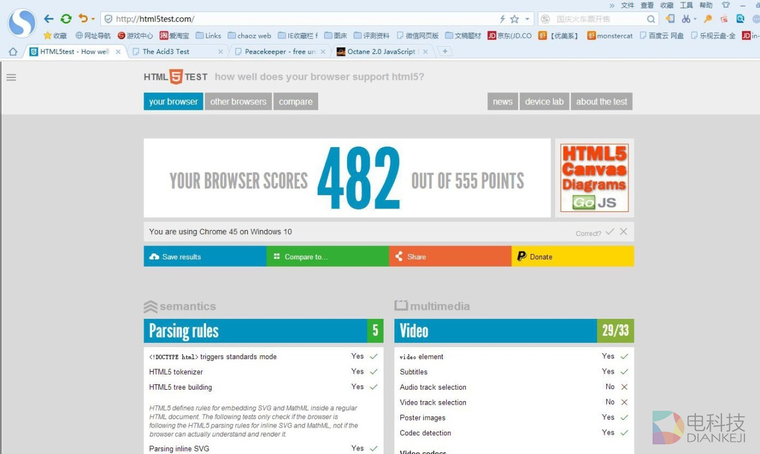This screenshot has width=760, height=454.
Task: Click the browser back arrow button
Action: pos(48,18)
